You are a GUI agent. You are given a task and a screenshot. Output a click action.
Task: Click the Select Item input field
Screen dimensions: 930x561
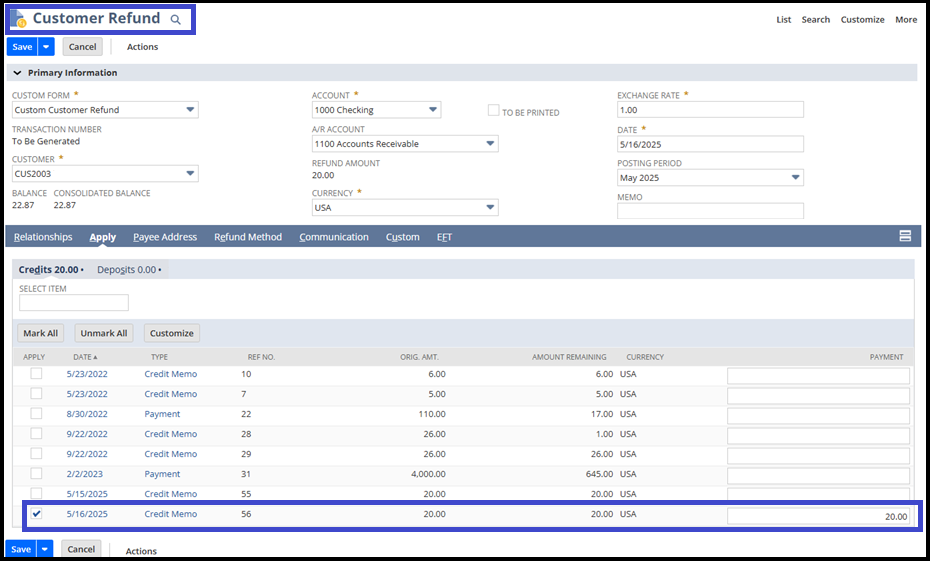point(74,302)
